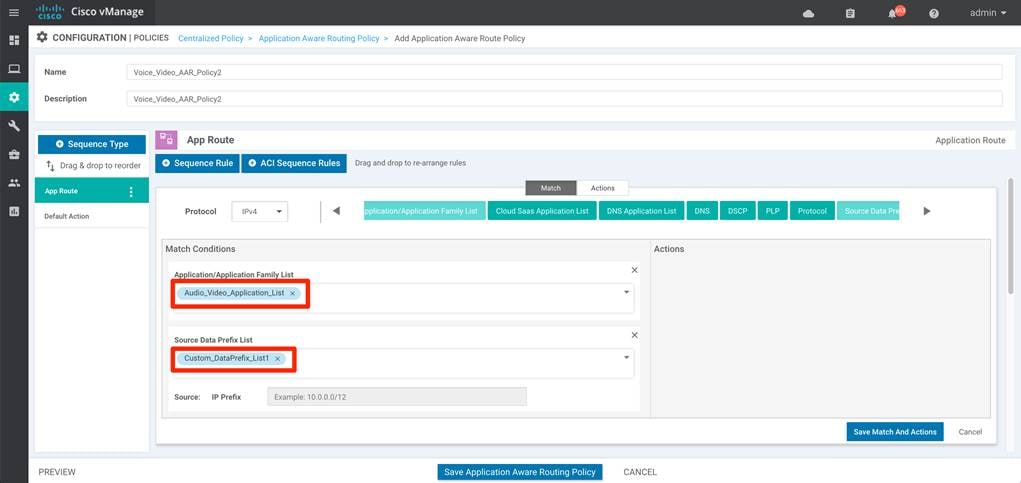Click the Sequence Type button
The width and height of the screenshot is (1021, 483).
point(92,145)
